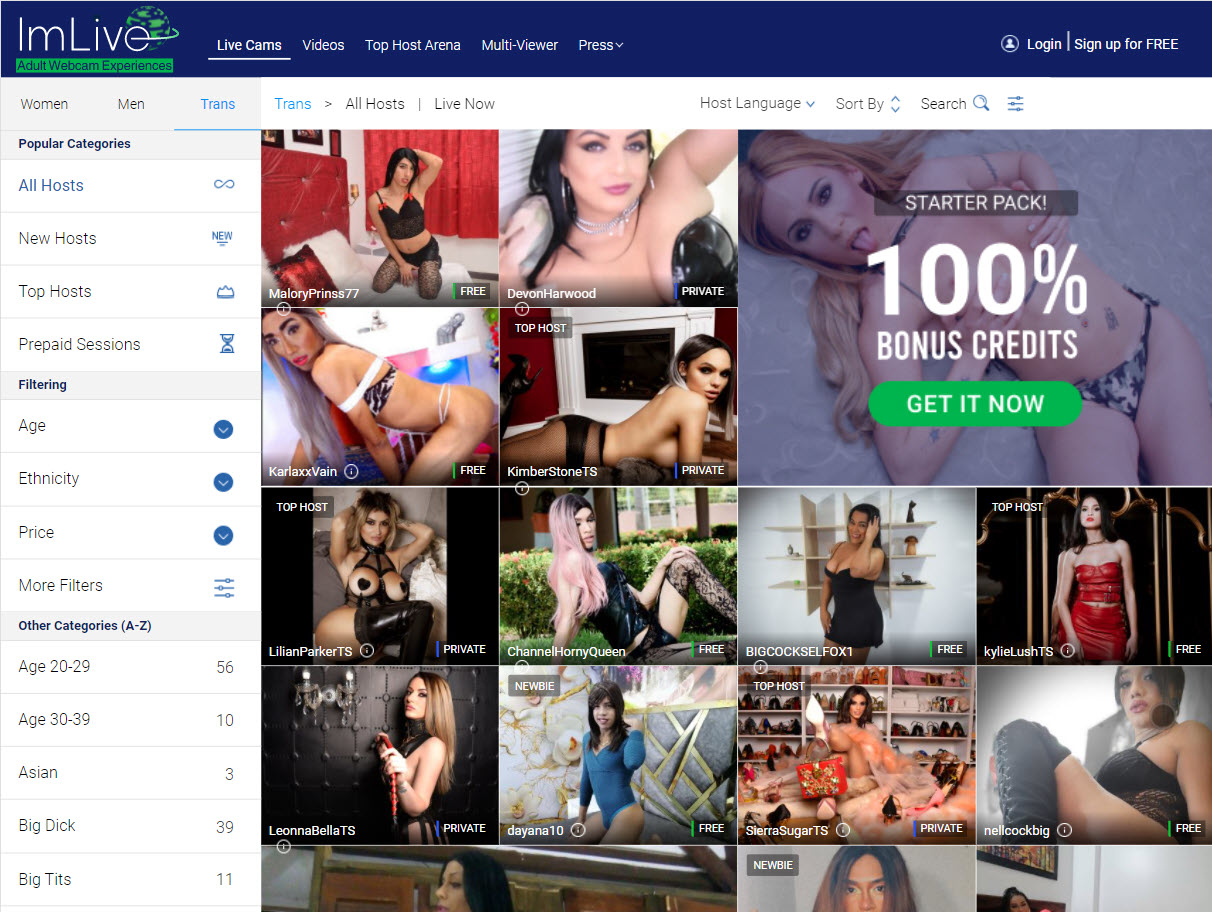Click the KimberStoneTS host name
Viewport: 1212px width, 912px height.
click(552, 471)
